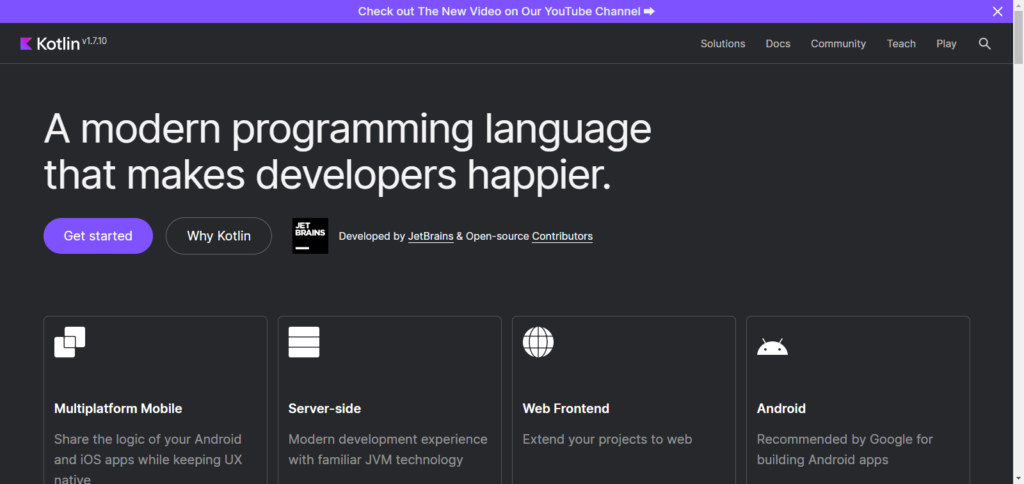Click the Server-side stacked bars icon
The height and width of the screenshot is (484, 1024).
(303, 342)
